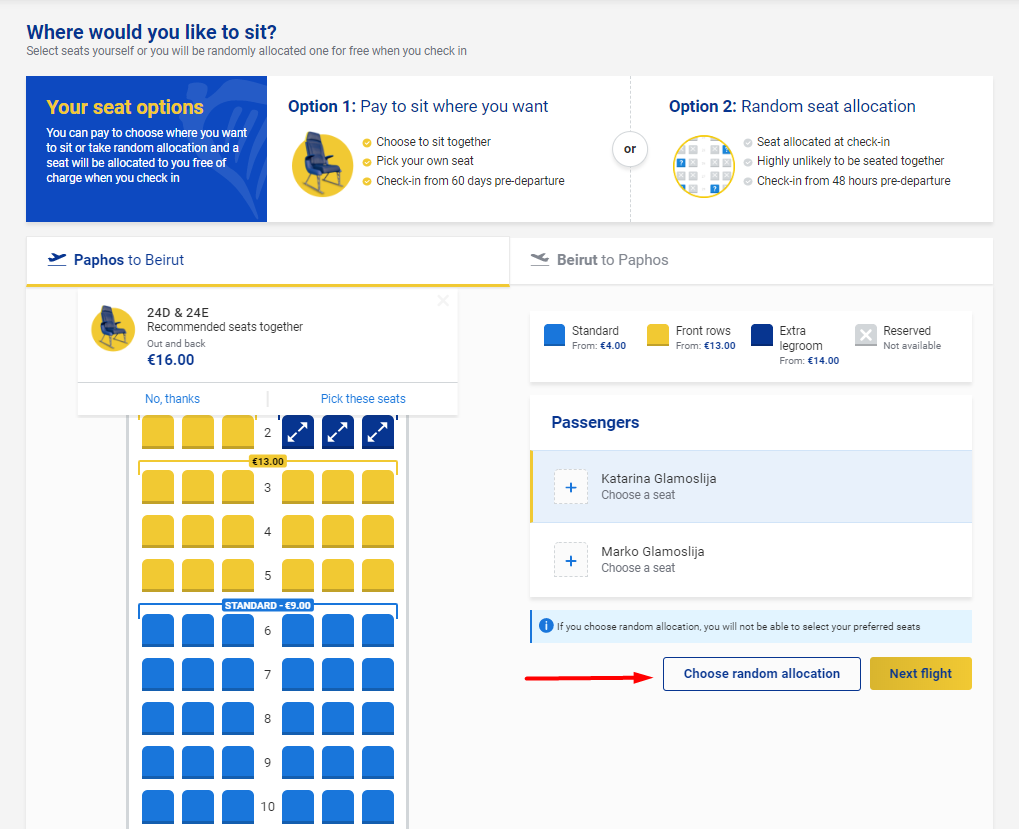Select first extra legroom seat in row 2
Screen dimensions: 1019x829
pyautogui.click(x=298, y=432)
